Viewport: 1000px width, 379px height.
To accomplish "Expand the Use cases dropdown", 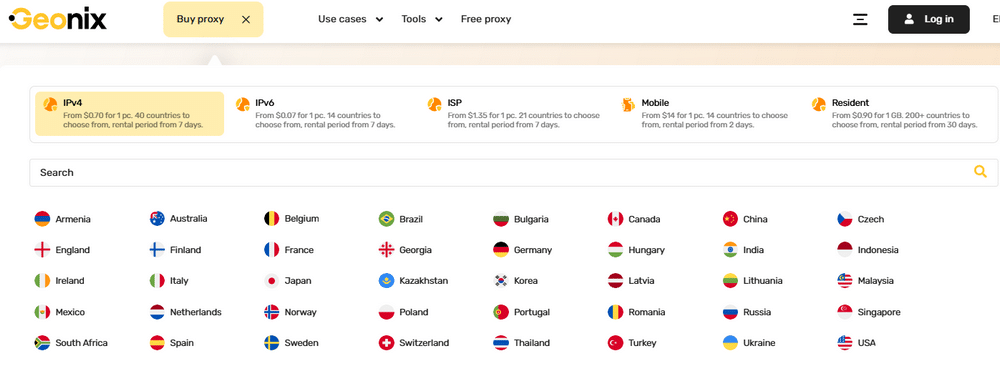I will [350, 19].
